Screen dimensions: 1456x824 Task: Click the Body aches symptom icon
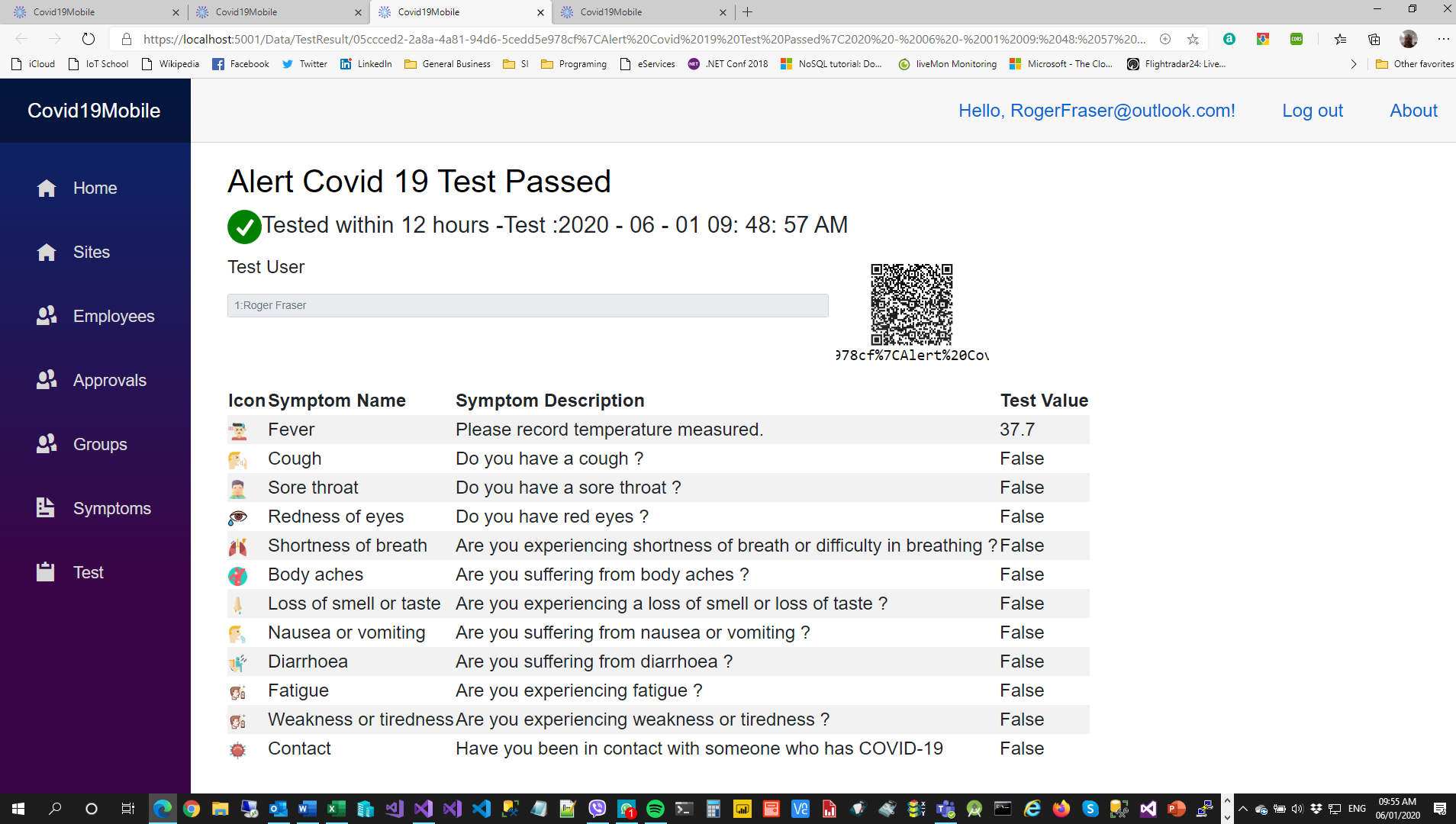pos(238,575)
